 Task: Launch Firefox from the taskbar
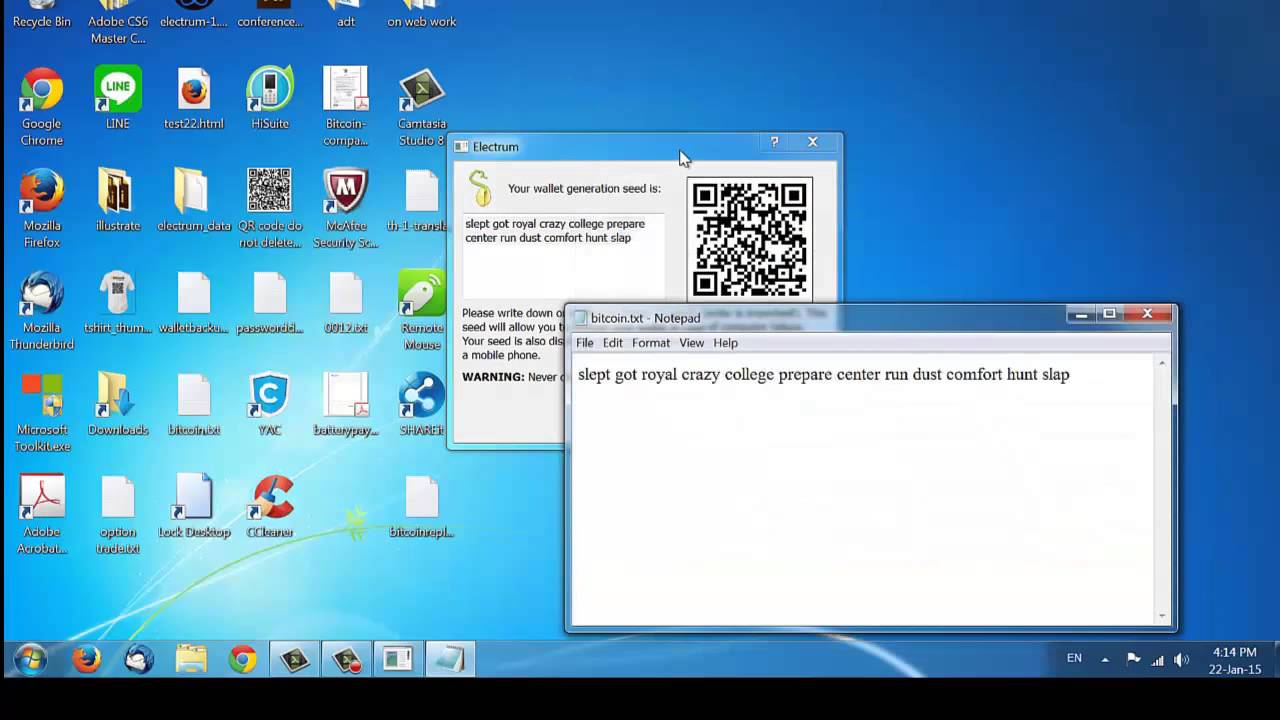[87, 659]
